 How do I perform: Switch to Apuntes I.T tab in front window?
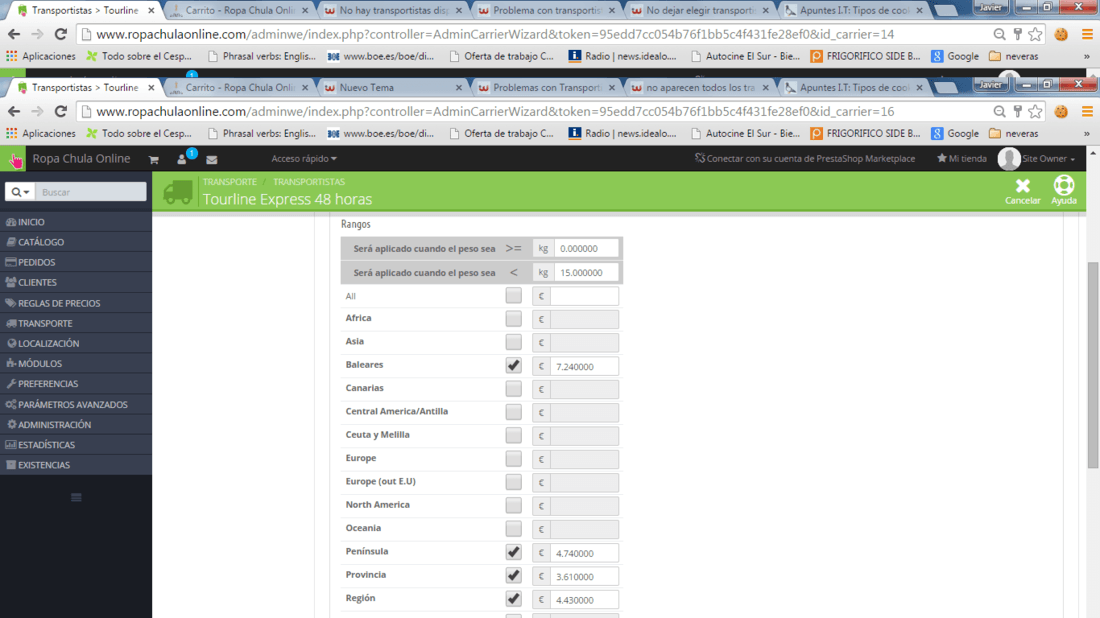[x=852, y=88]
